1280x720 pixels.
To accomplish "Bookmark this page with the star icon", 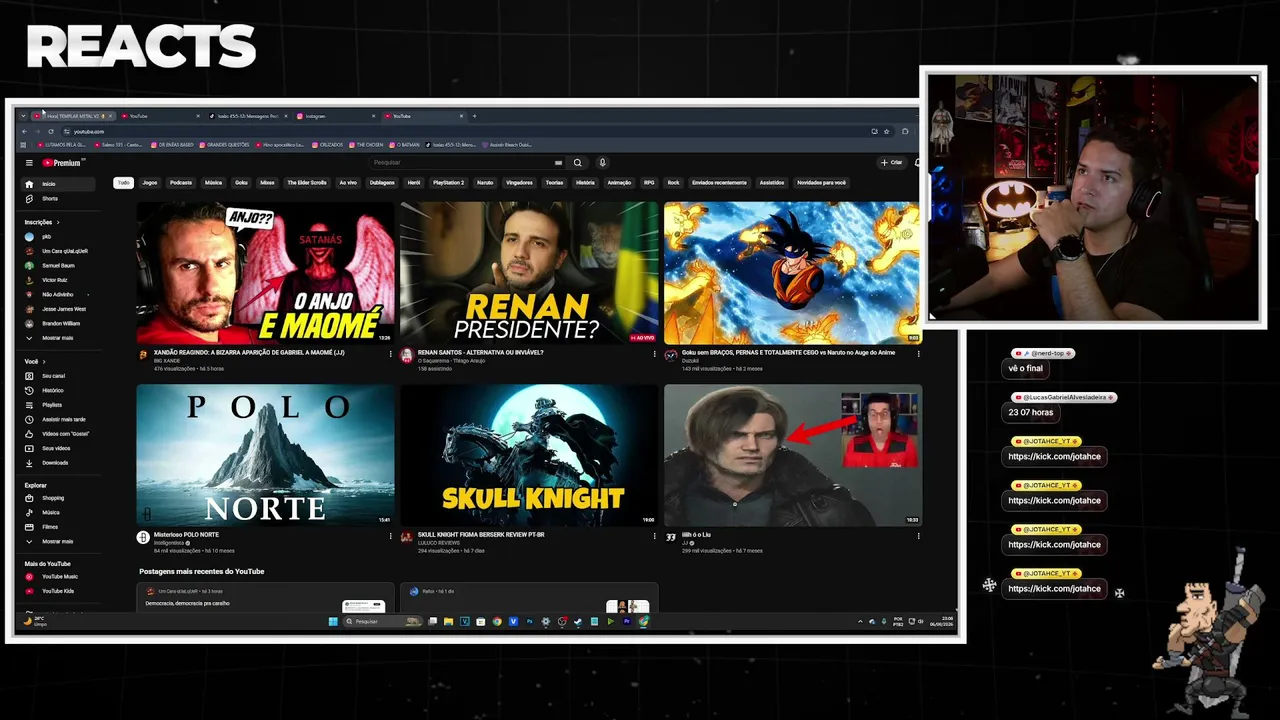I will pos(889,131).
